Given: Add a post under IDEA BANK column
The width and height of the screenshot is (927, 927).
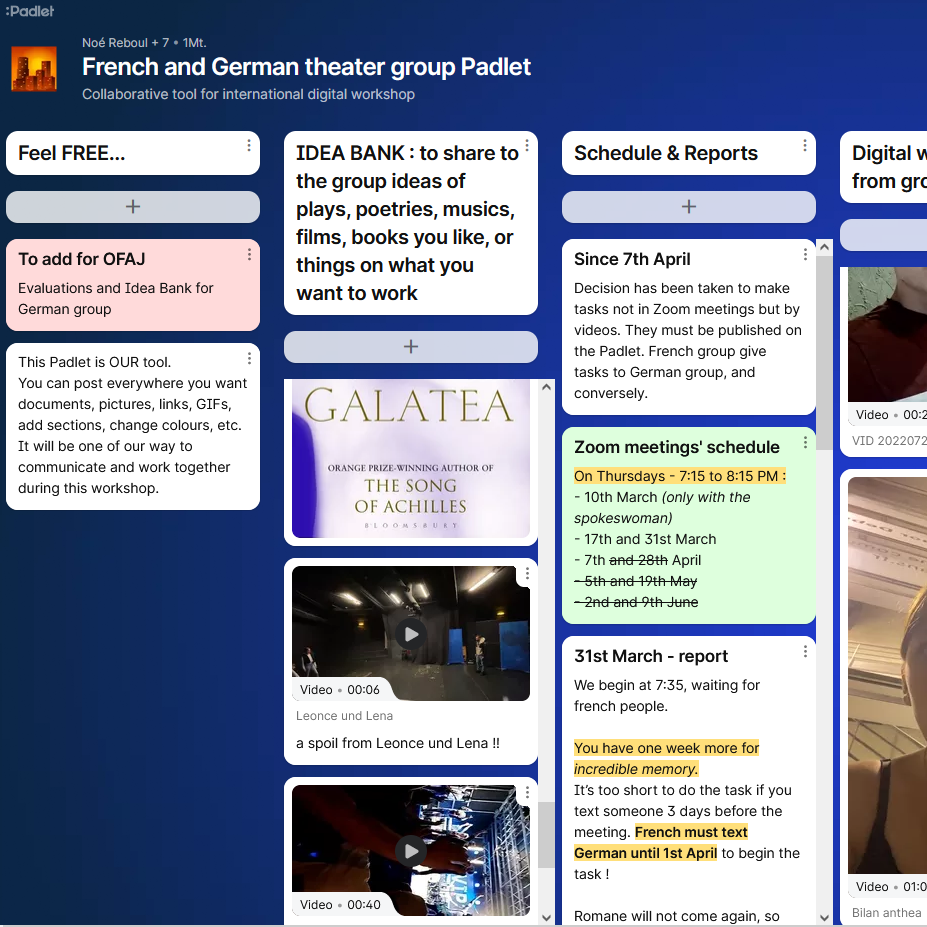Looking at the screenshot, I should 411,347.
